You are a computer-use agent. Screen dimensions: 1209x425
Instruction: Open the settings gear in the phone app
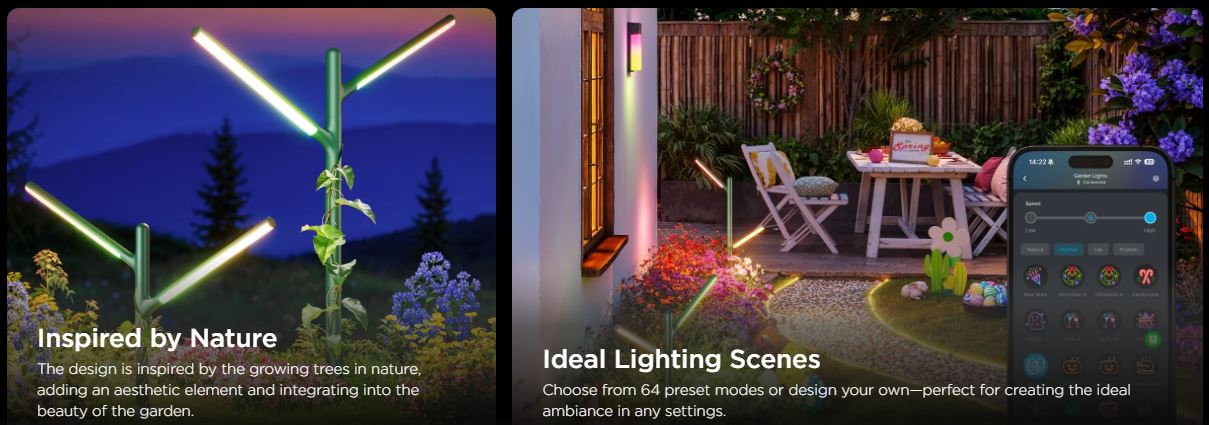1156,178
